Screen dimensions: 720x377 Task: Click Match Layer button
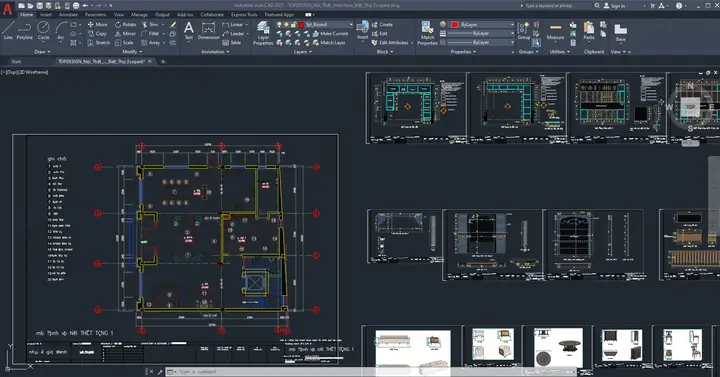click(x=329, y=43)
